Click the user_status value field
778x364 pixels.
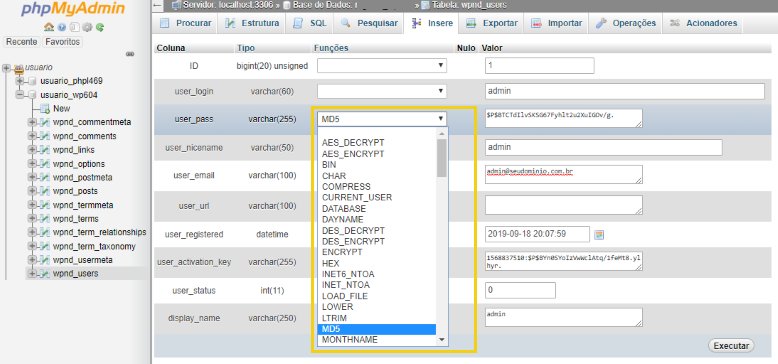click(520, 291)
